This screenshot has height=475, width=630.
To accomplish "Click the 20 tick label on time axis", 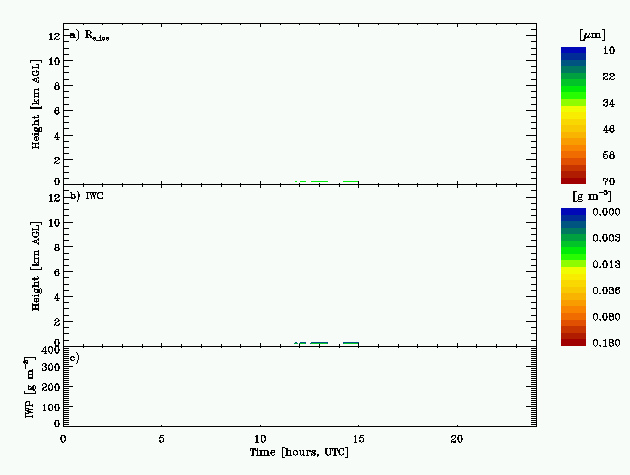I will pyautogui.click(x=457, y=439).
